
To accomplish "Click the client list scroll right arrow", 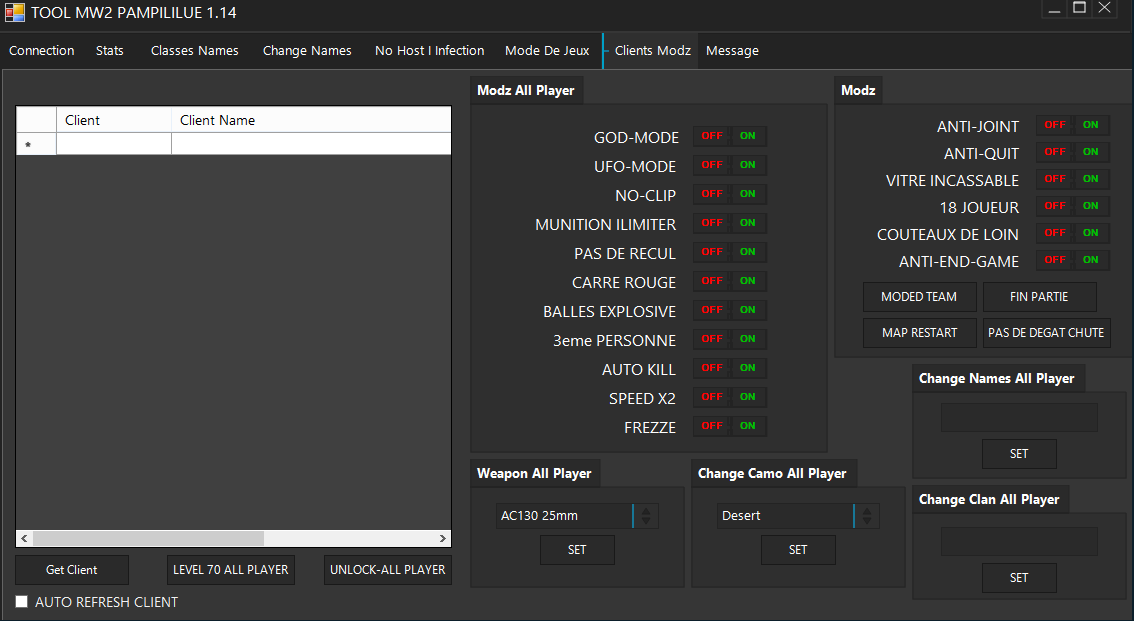I will pyautogui.click(x=443, y=539).
